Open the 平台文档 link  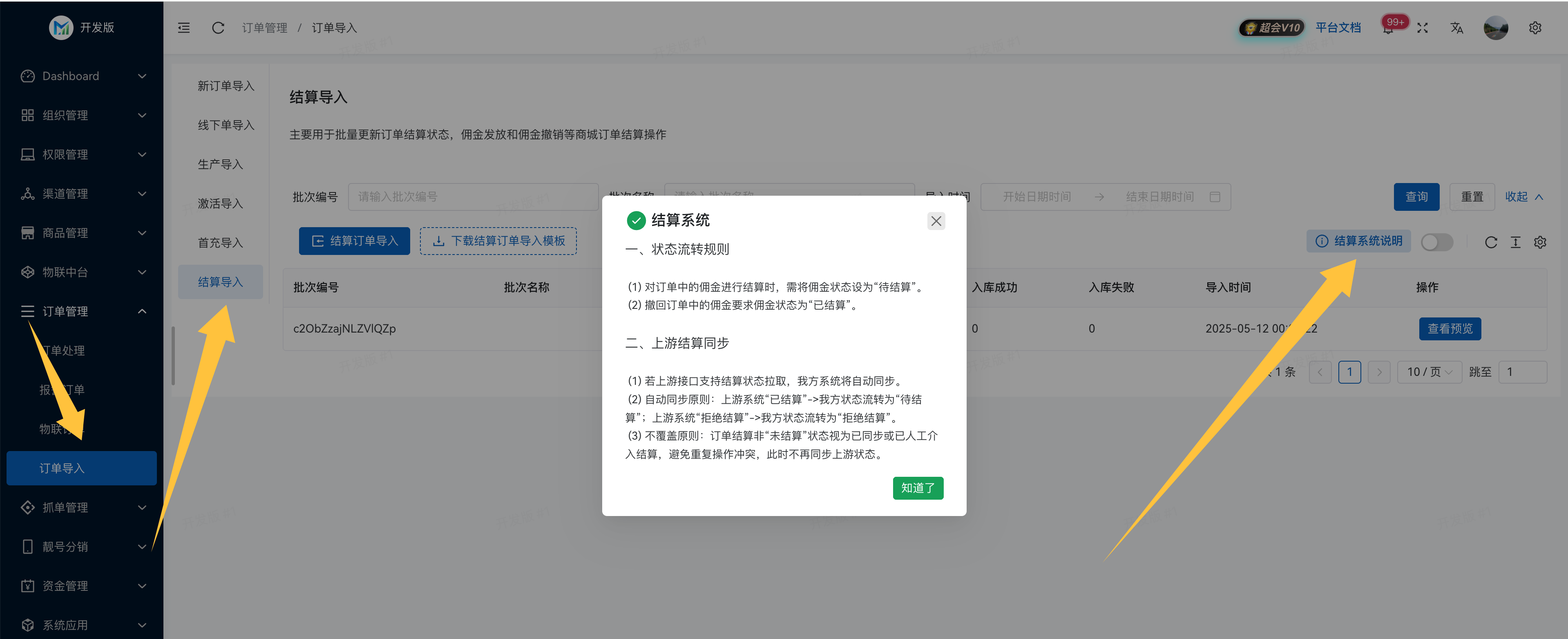point(1337,28)
